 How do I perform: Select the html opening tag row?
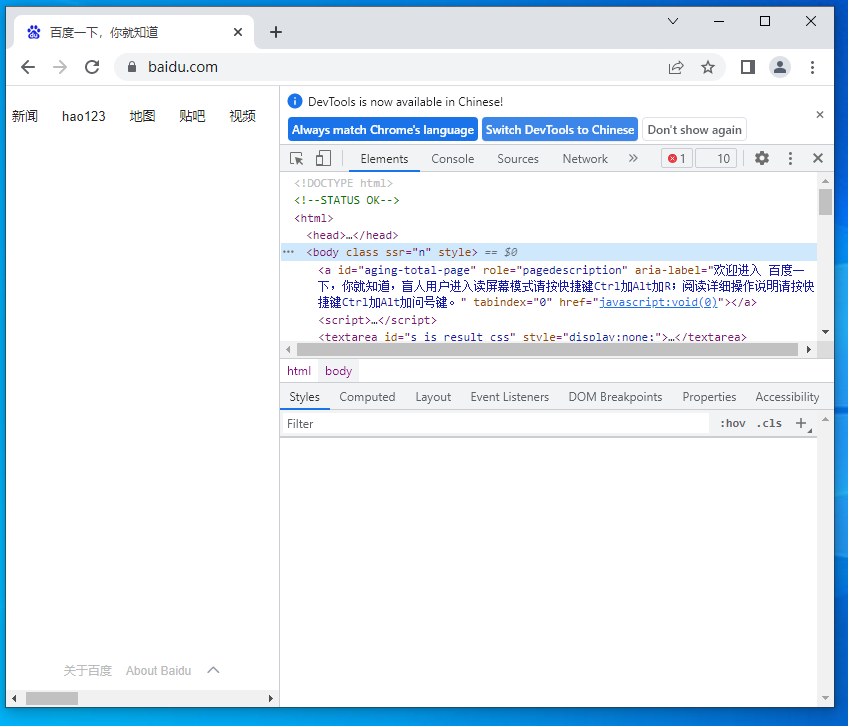314,218
